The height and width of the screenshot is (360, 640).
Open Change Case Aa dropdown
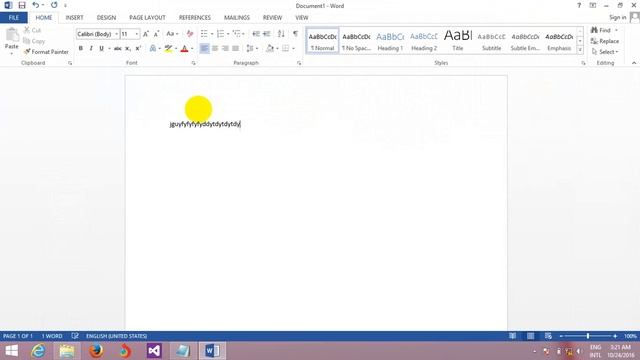[172, 34]
